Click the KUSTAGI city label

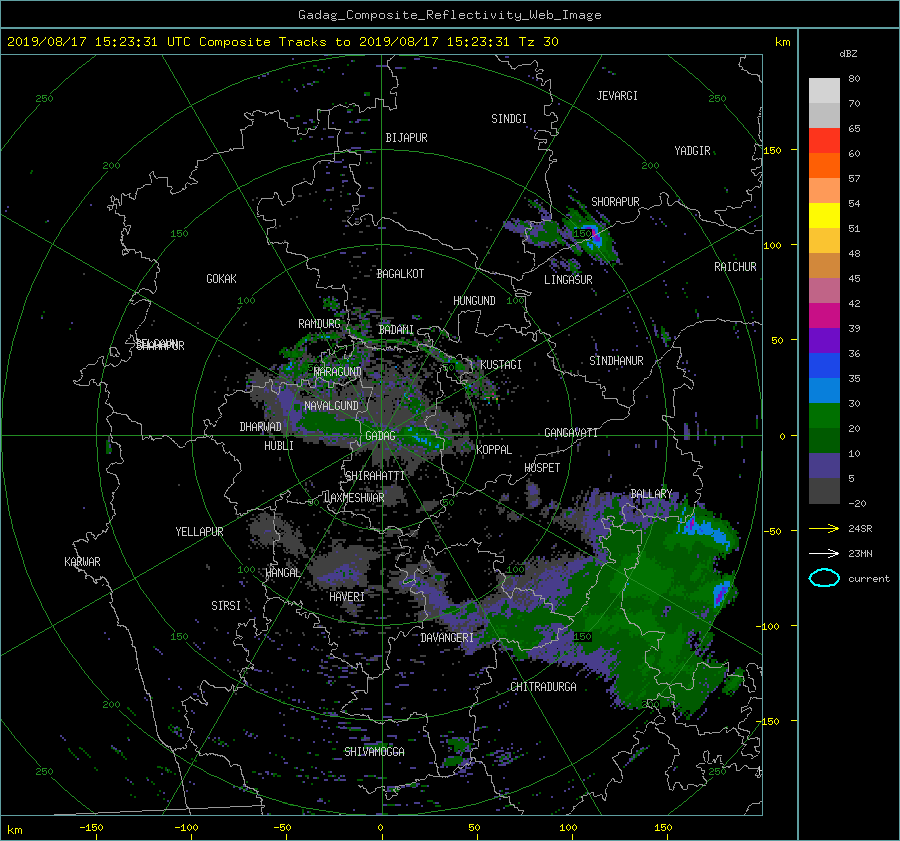click(501, 365)
